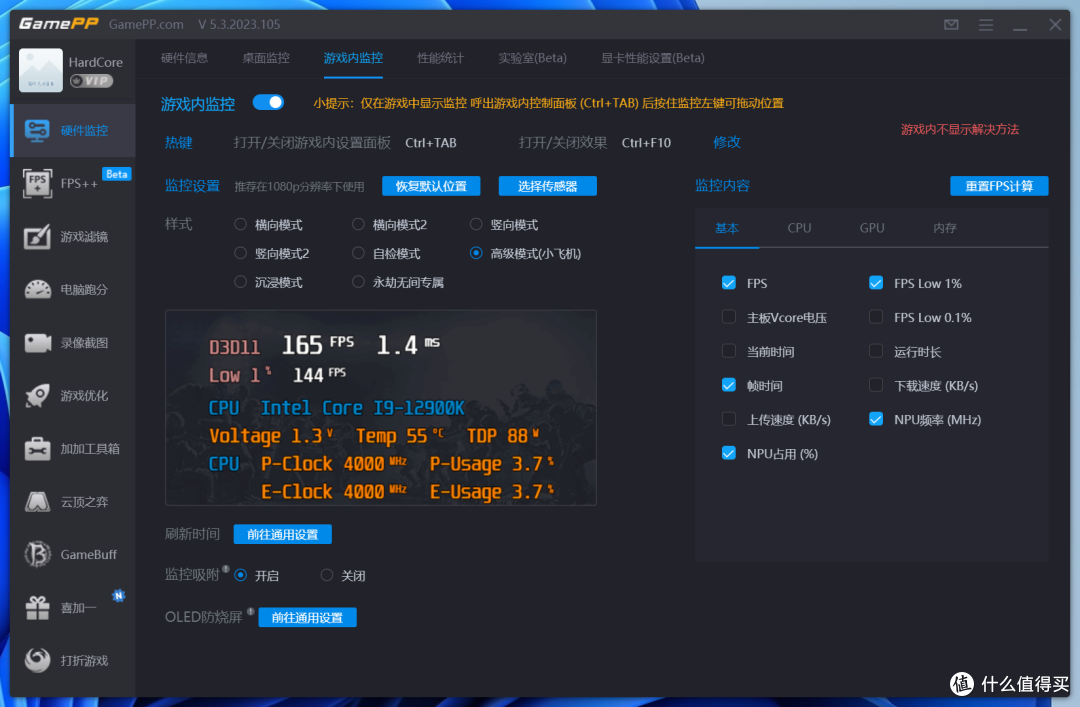Image resolution: width=1080 pixels, height=707 pixels.
Task: Select 永劫无间专属 style radio
Action: 358,282
